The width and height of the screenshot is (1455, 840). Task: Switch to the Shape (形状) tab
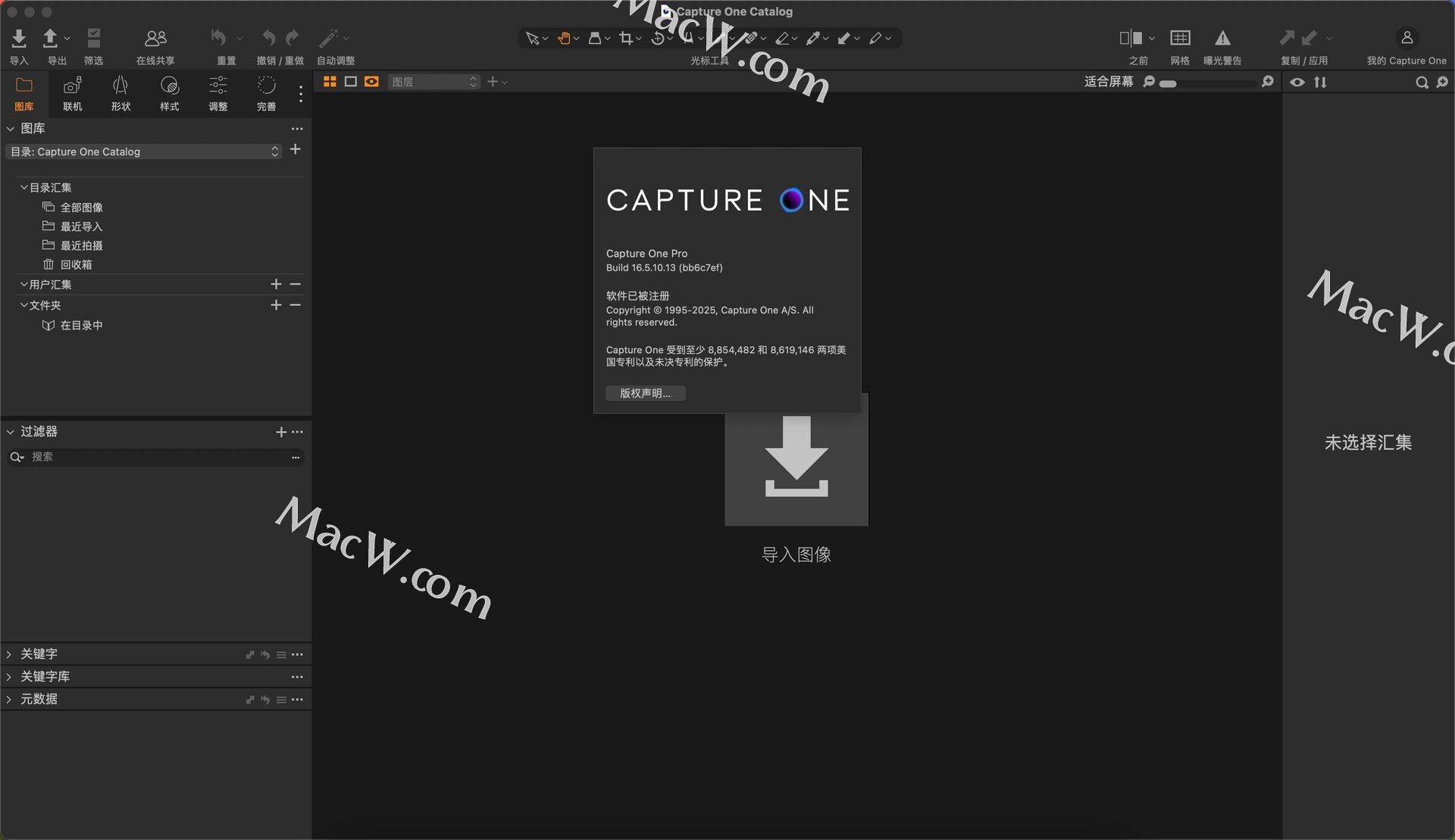tap(121, 93)
